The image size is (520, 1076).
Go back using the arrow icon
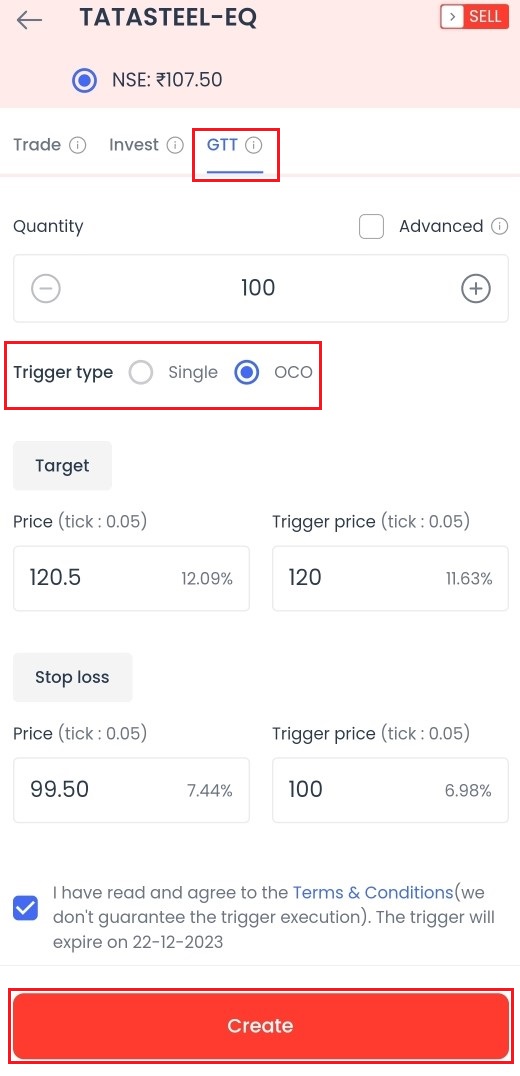click(x=29, y=21)
